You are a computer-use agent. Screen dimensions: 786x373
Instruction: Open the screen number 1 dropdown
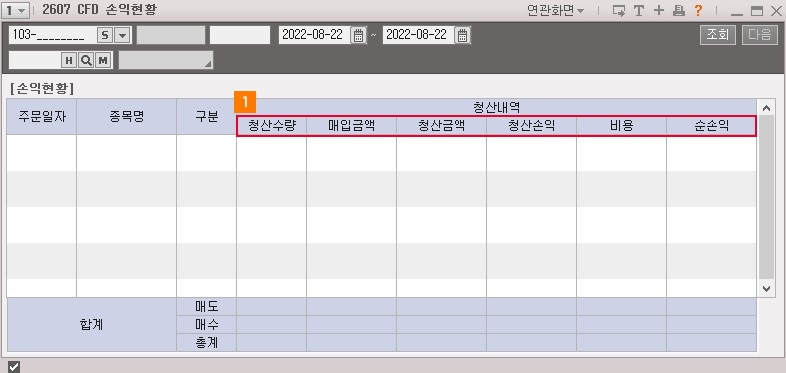[17, 10]
